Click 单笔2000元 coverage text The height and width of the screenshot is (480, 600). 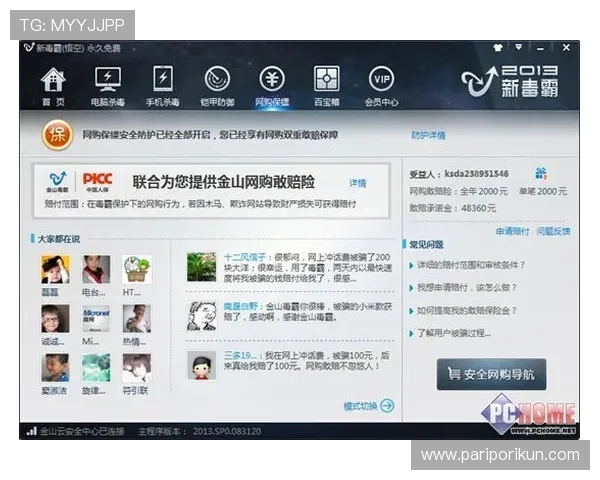(x=543, y=191)
